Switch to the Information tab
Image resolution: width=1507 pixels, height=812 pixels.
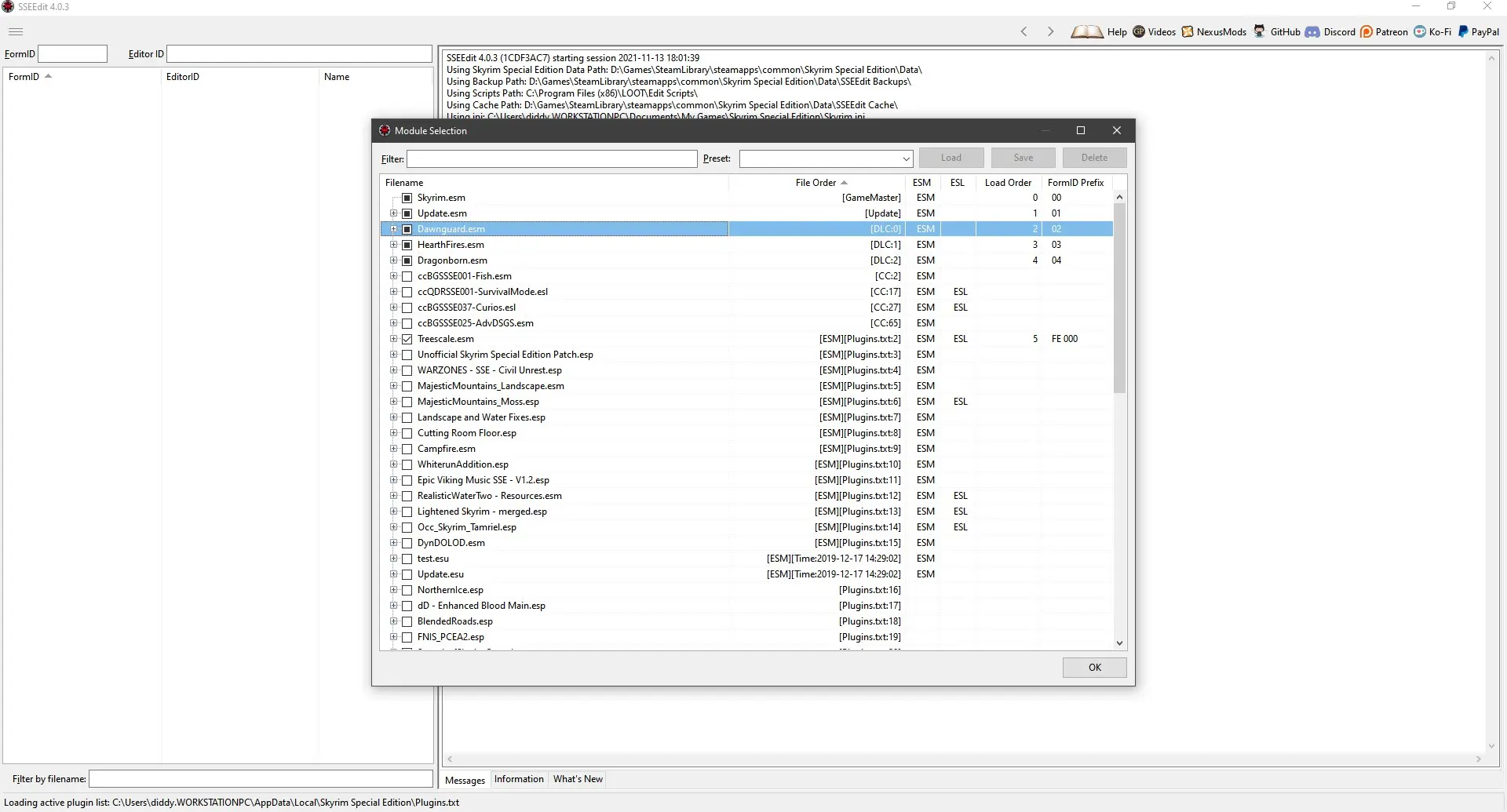(519, 779)
